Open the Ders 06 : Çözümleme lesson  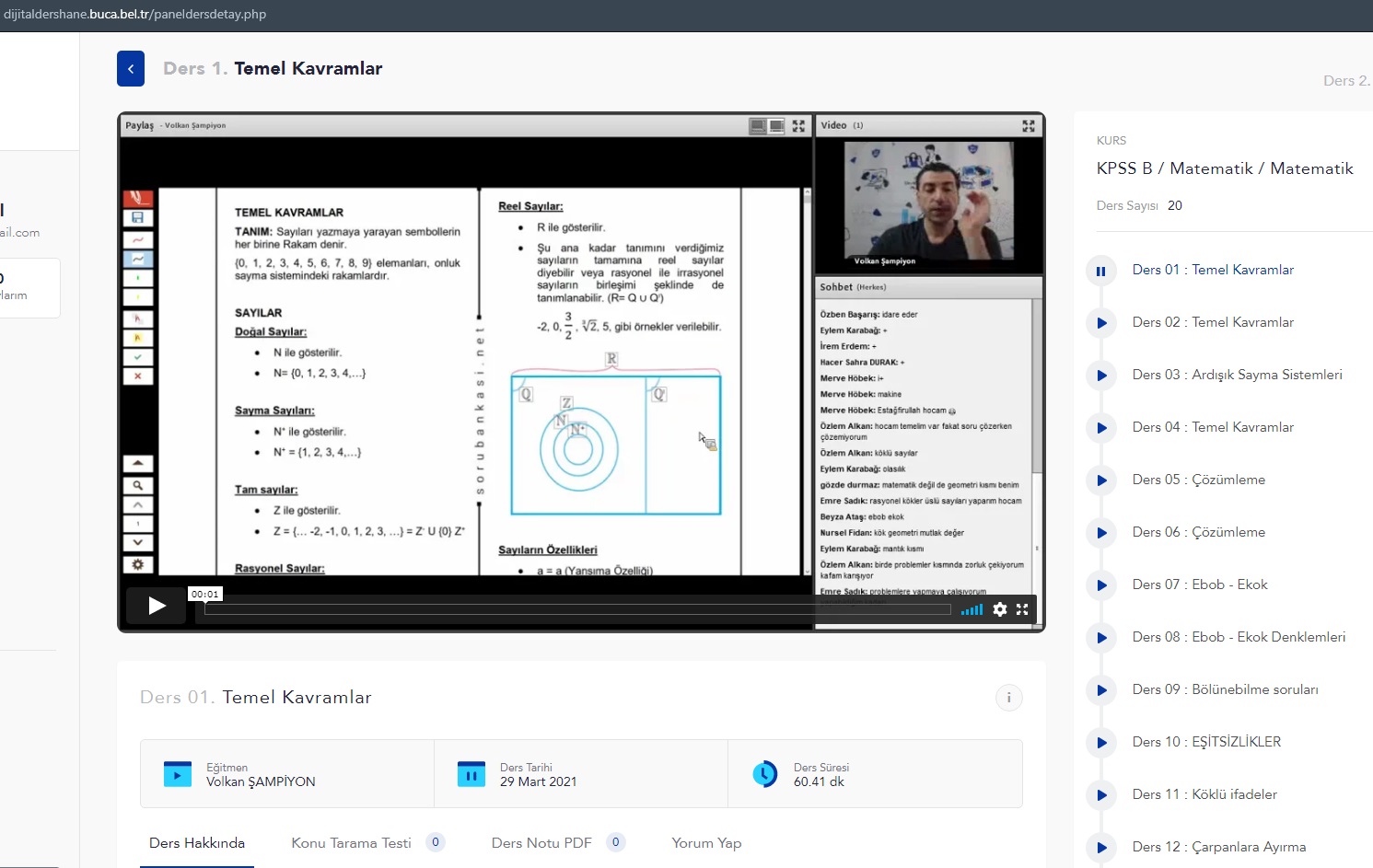pos(1199,532)
